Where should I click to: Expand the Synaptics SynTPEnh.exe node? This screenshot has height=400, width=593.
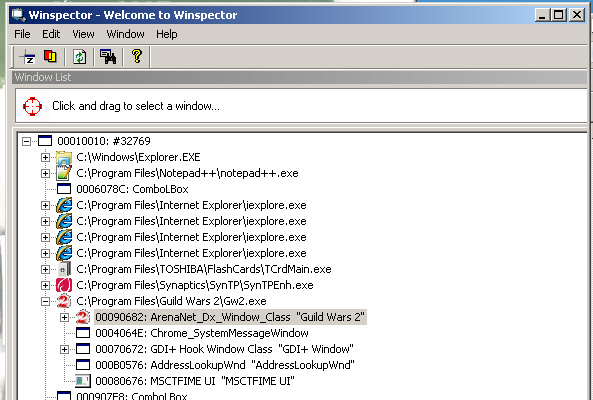(x=45, y=285)
